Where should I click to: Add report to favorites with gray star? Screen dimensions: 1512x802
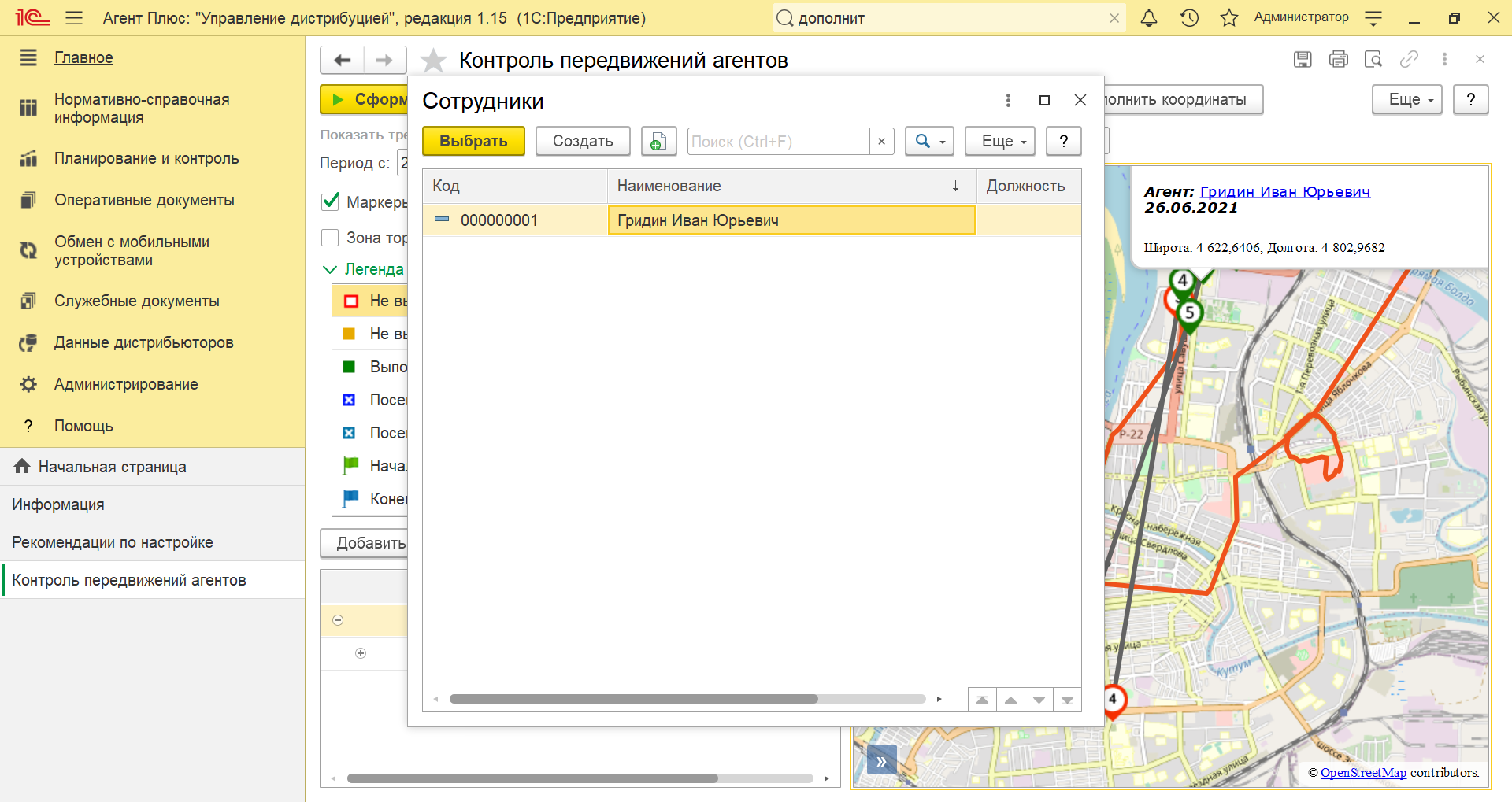click(x=433, y=60)
